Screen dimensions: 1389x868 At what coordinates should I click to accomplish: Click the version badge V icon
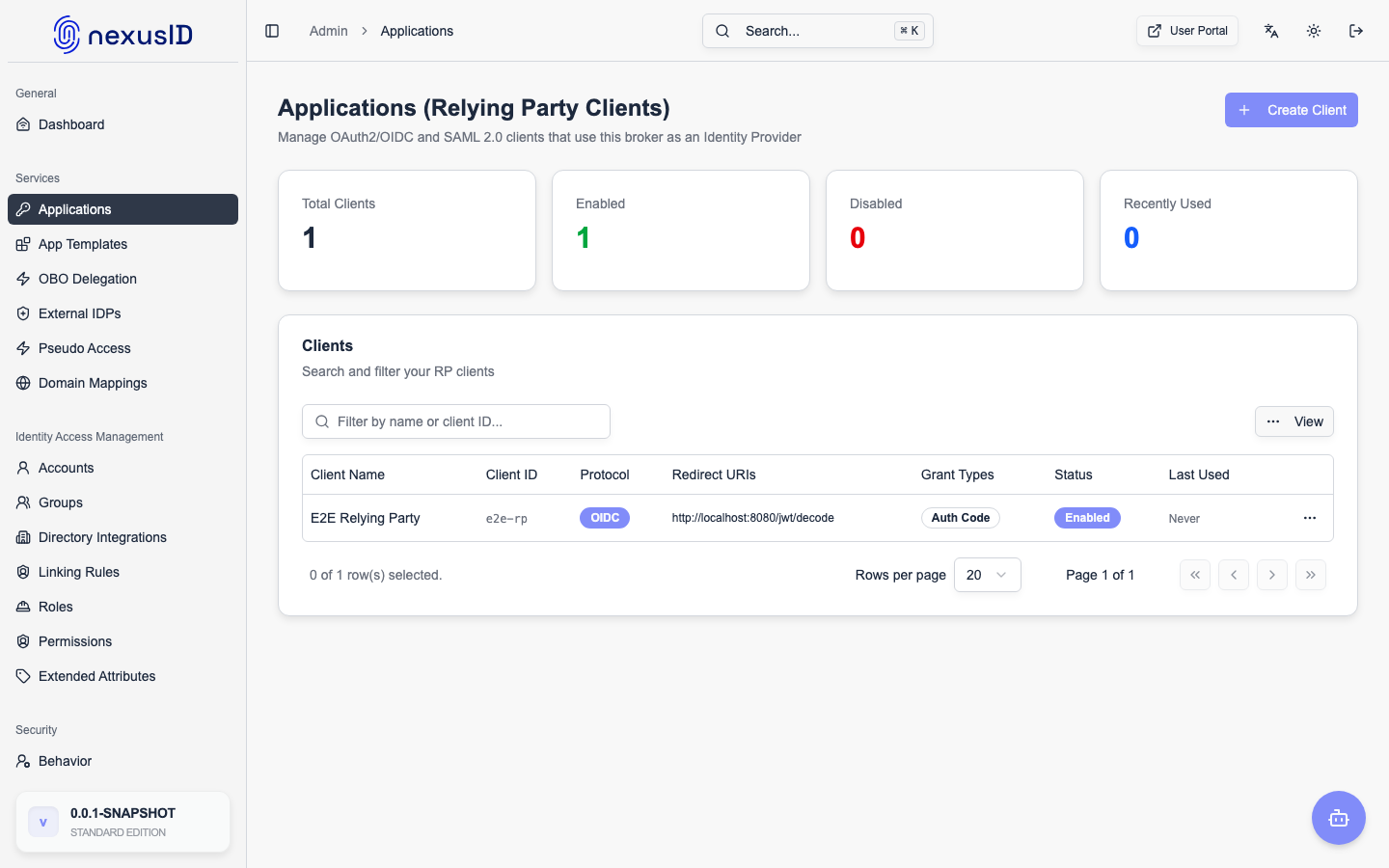click(x=43, y=822)
